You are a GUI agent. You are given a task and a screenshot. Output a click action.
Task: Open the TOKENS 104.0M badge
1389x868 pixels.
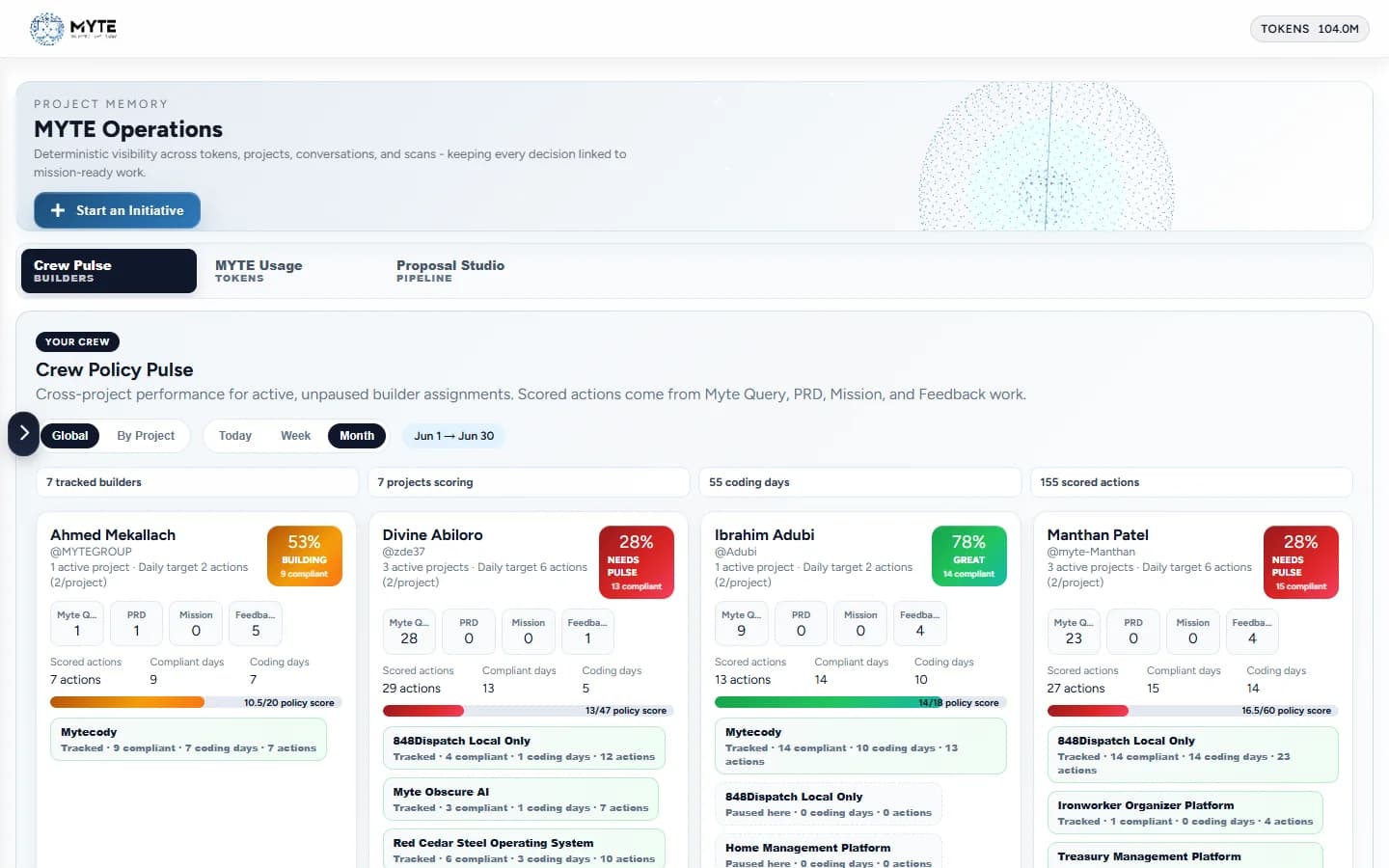(x=1309, y=29)
